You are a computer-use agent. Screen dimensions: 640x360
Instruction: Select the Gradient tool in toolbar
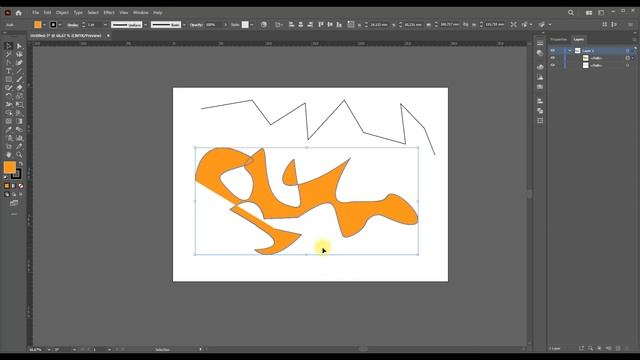(19, 121)
